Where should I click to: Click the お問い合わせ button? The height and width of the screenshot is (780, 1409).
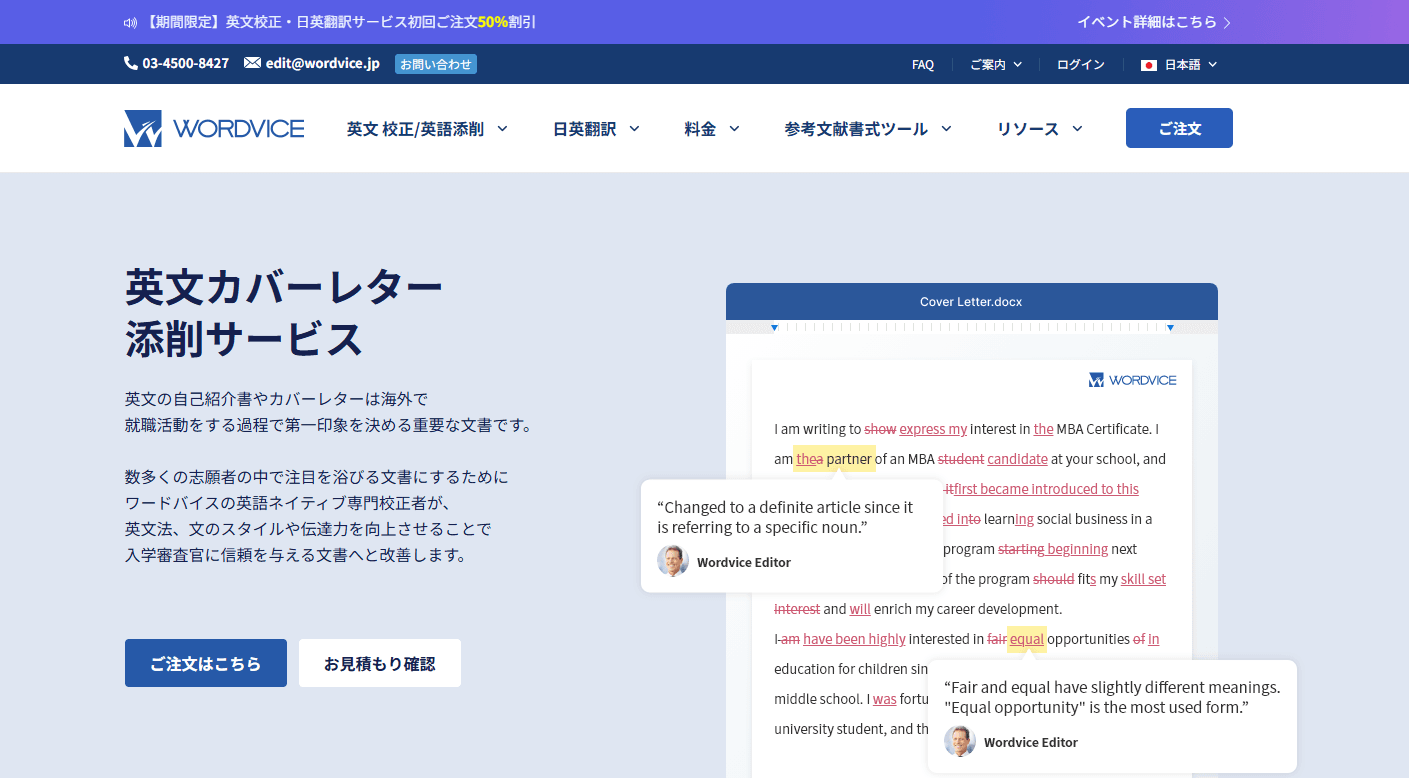point(436,64)
